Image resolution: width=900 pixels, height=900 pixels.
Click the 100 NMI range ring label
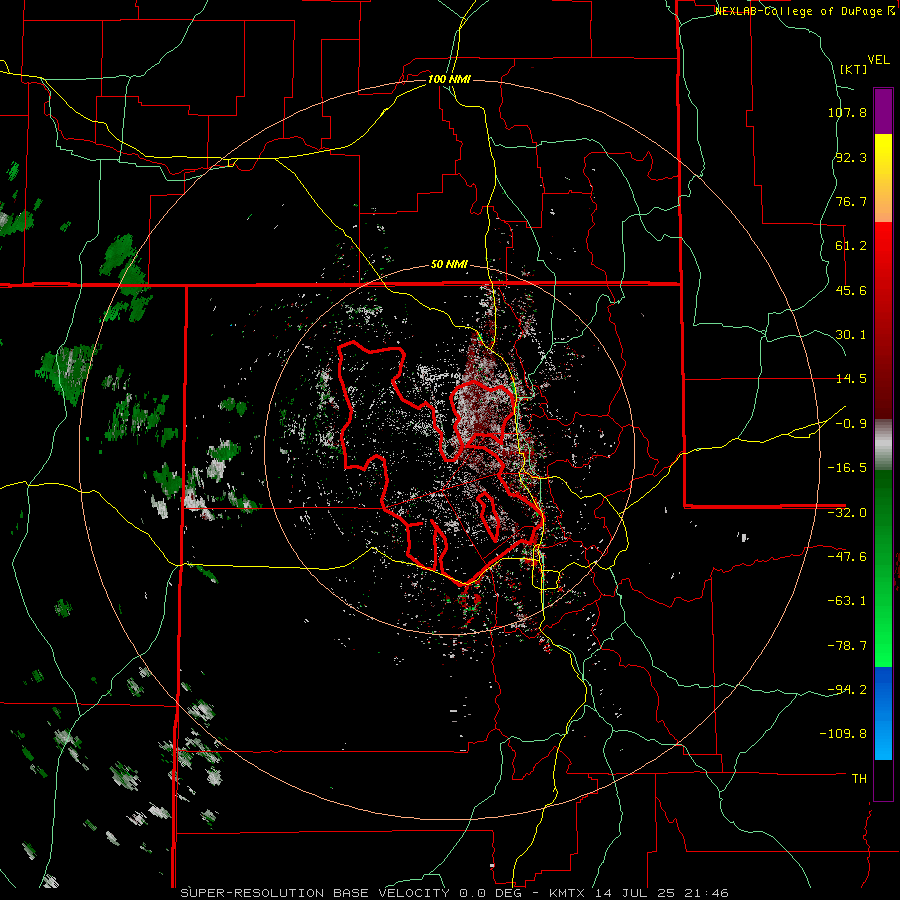(449, 79)
